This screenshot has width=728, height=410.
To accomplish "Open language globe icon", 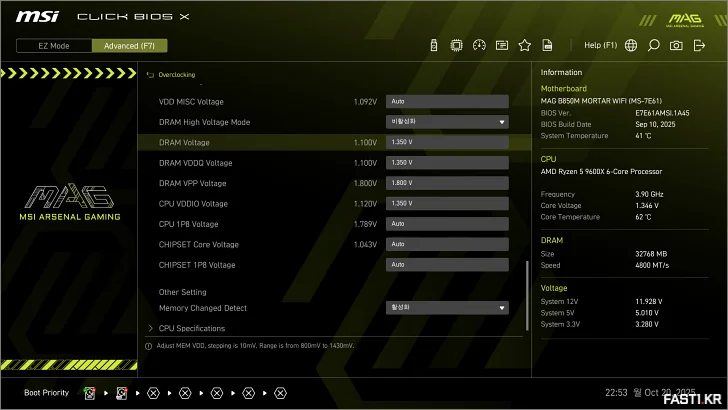I will point(631,46).
